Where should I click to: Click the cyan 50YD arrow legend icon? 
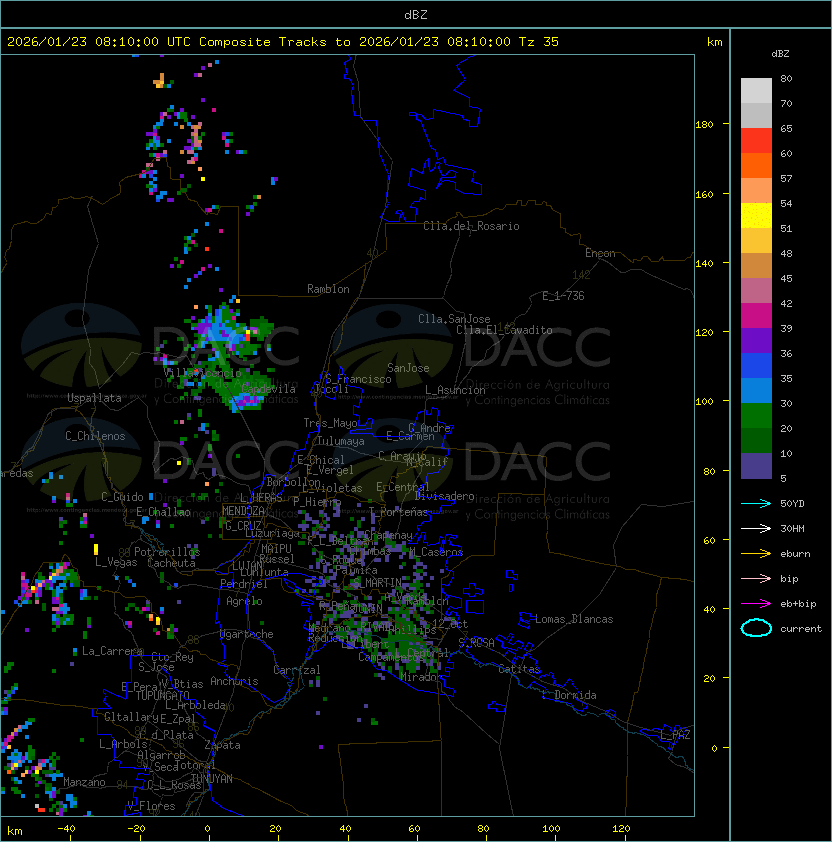tap(756, 503)
